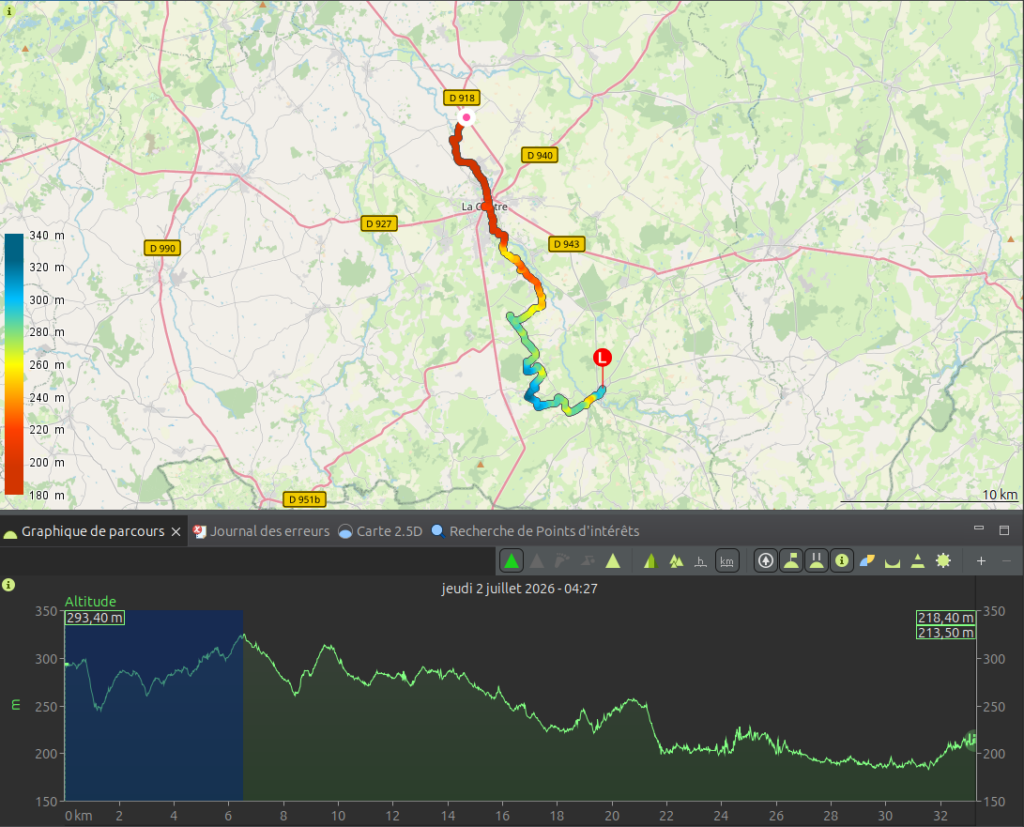This screenshot has width=1024, height=827.
Task: Click the dark-green split triangle icon
Action: coord(650,560)
